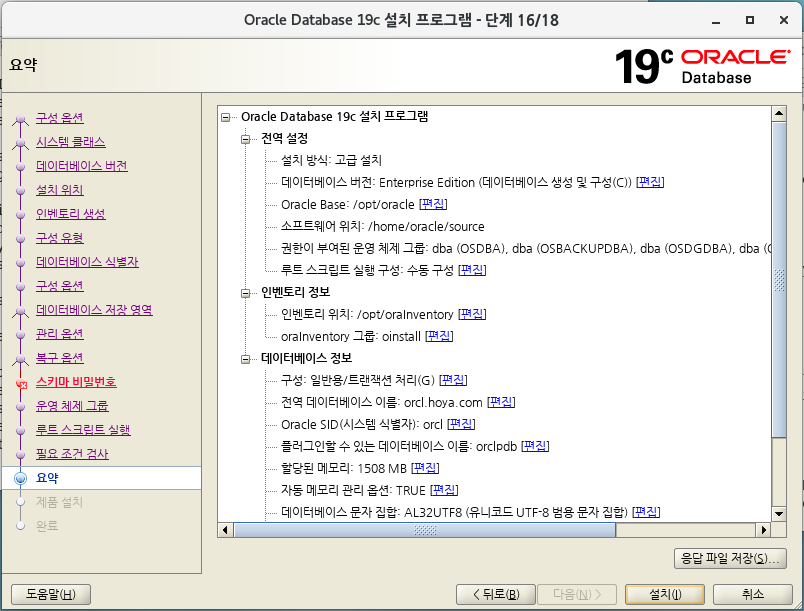Go to the 운영 체제 그룹 step
Screen dimensions: 804x611
tap(72, 406)
